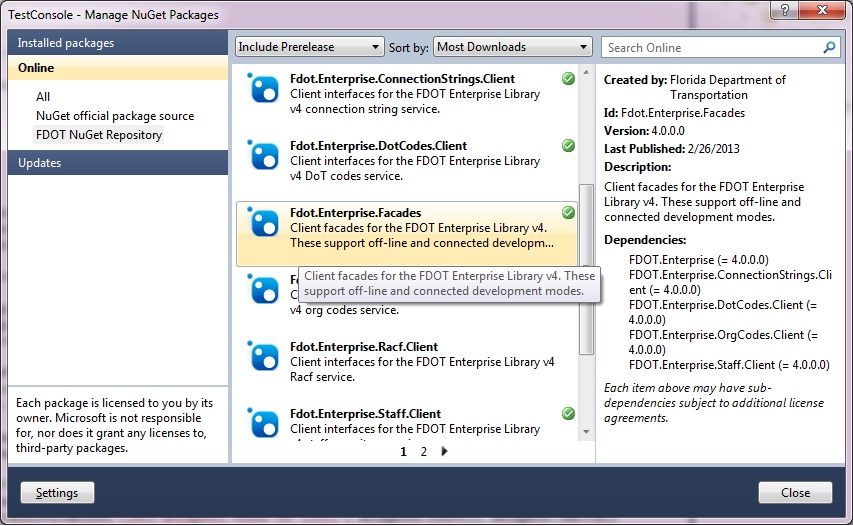Click the search magnifier icon
853x526 pixels.
click(829, 47)
